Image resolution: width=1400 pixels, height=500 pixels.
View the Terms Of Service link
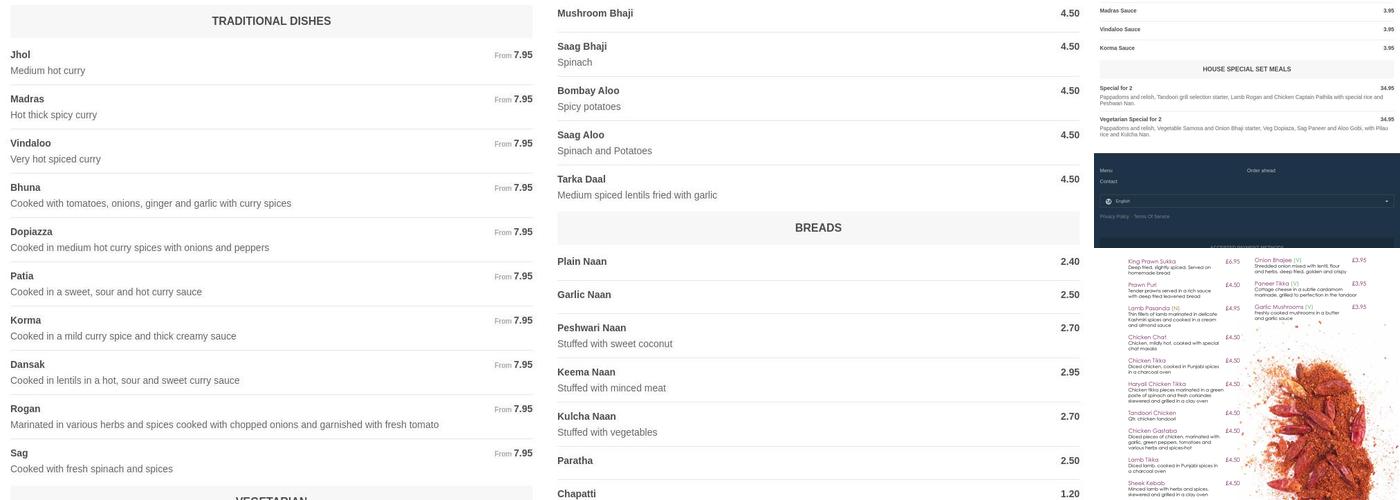[x=1151, y=216]
